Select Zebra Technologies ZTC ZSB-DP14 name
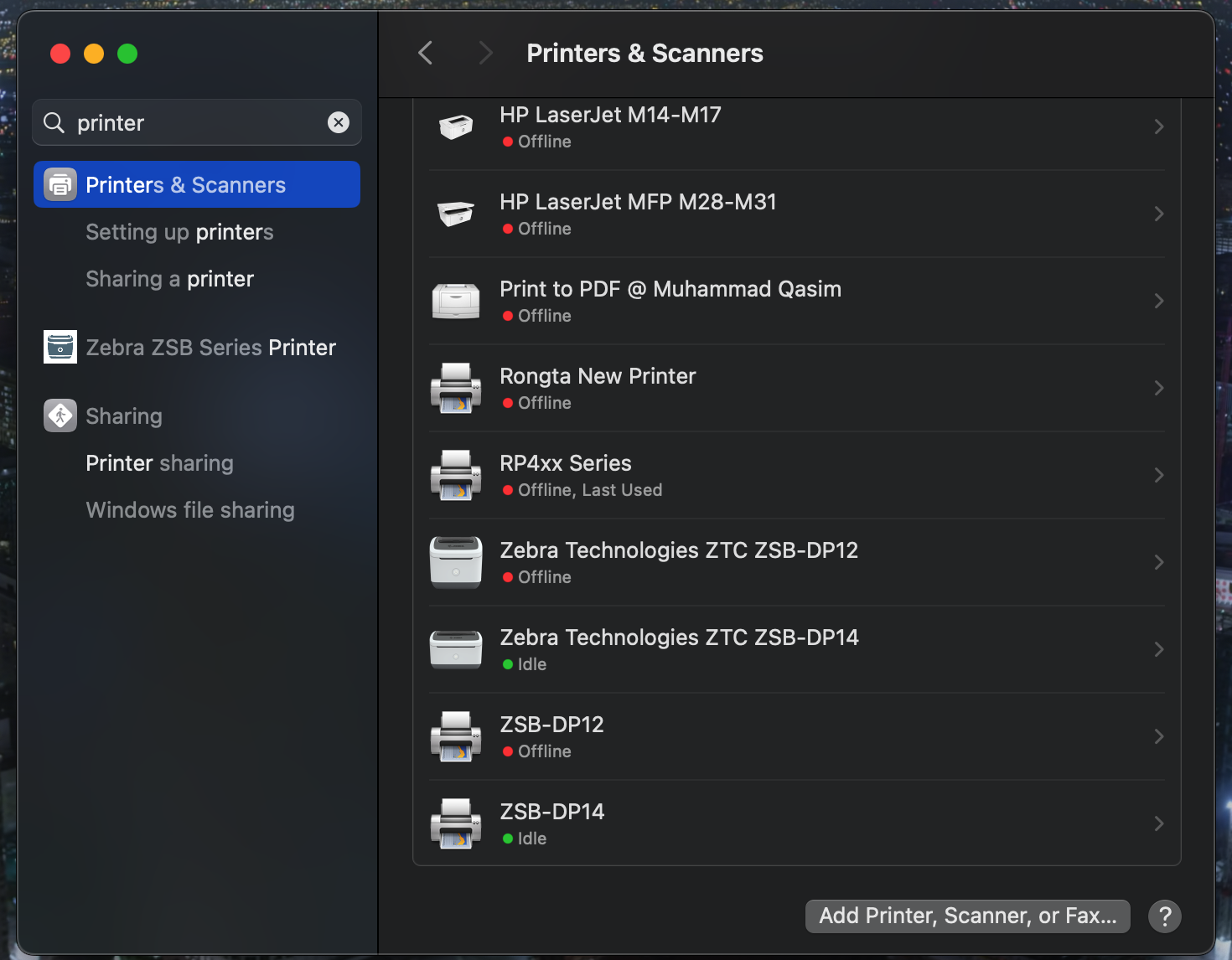Image resolution: width=1232 pixels, height=960 pixels. tap(679, 637)
